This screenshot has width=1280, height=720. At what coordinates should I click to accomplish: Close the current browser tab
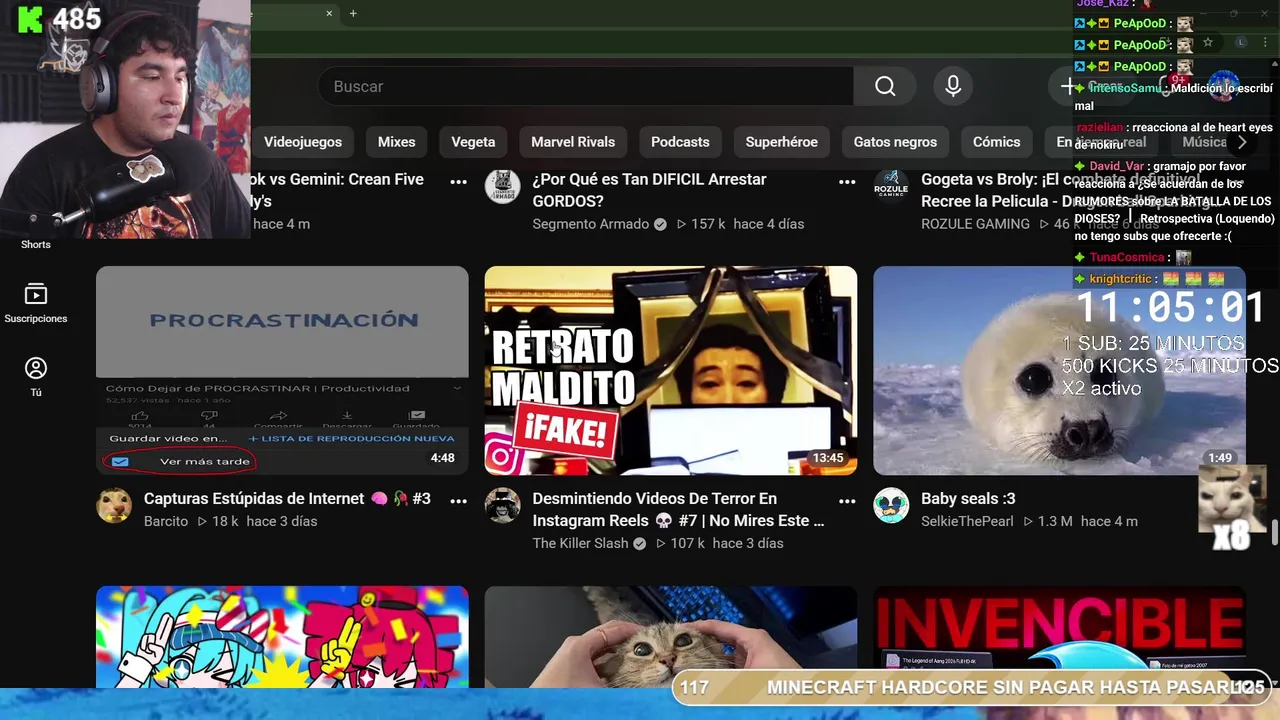329,13
